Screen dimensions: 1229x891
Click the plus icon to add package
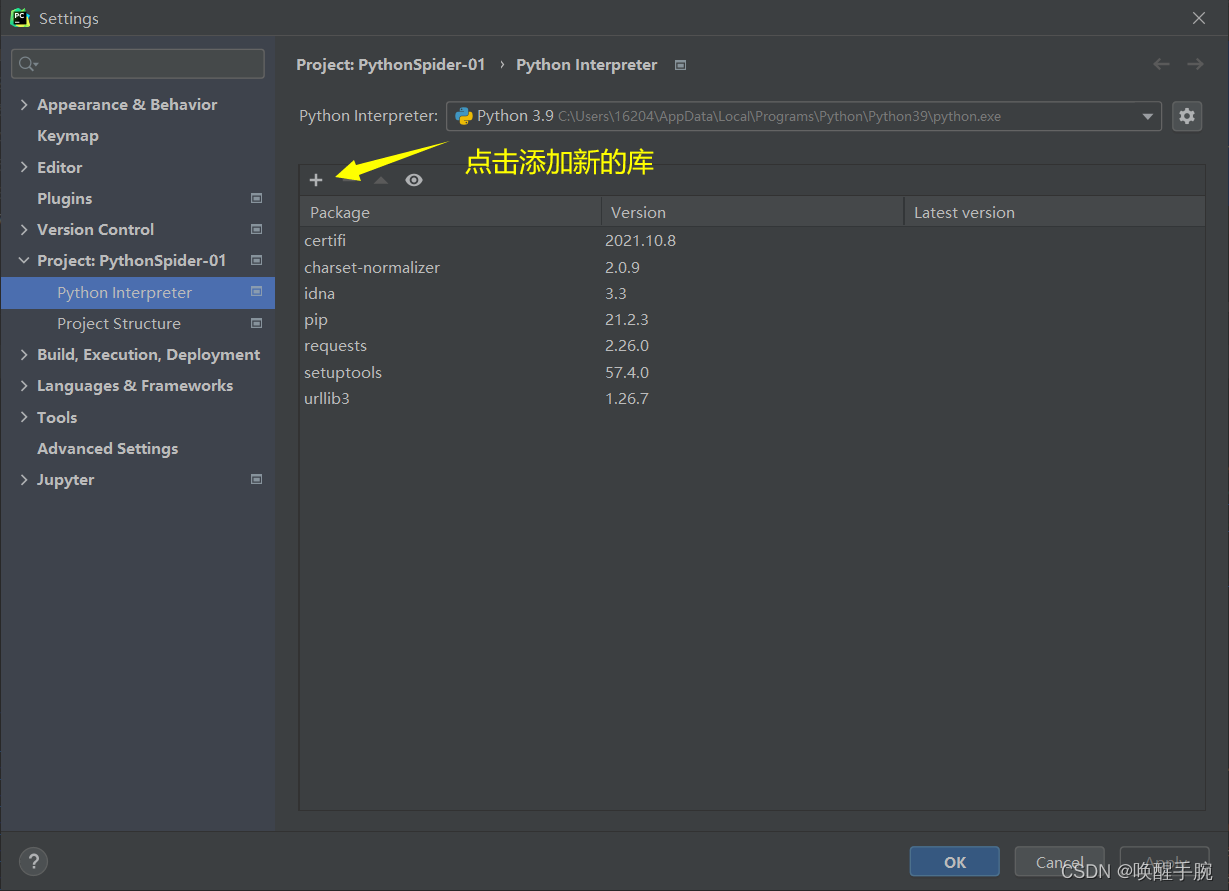pyautogui.click(x=316, y=180)
